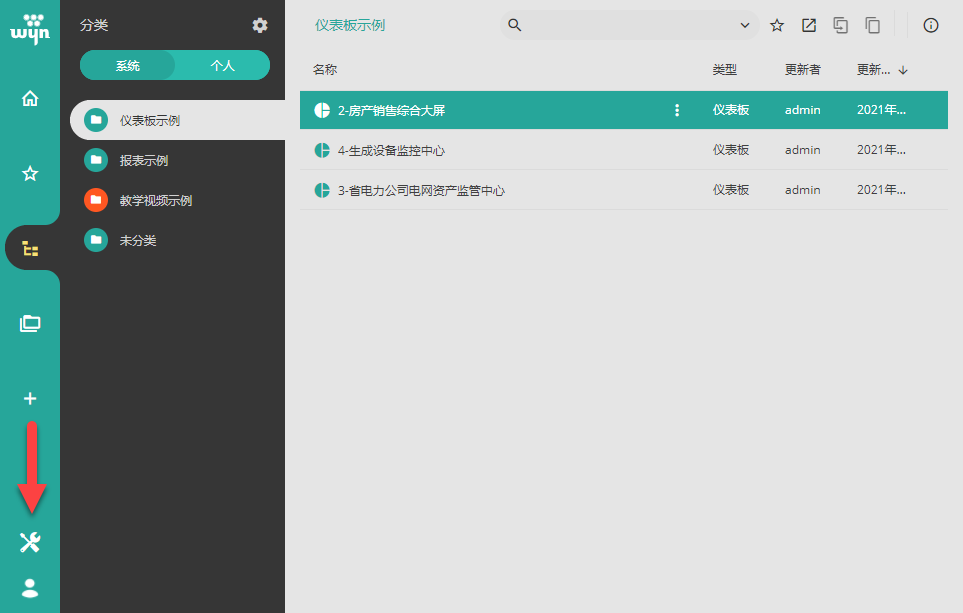Click folder icon of 报表示例
Screen dimensions: 963x613
pos(96,160)
